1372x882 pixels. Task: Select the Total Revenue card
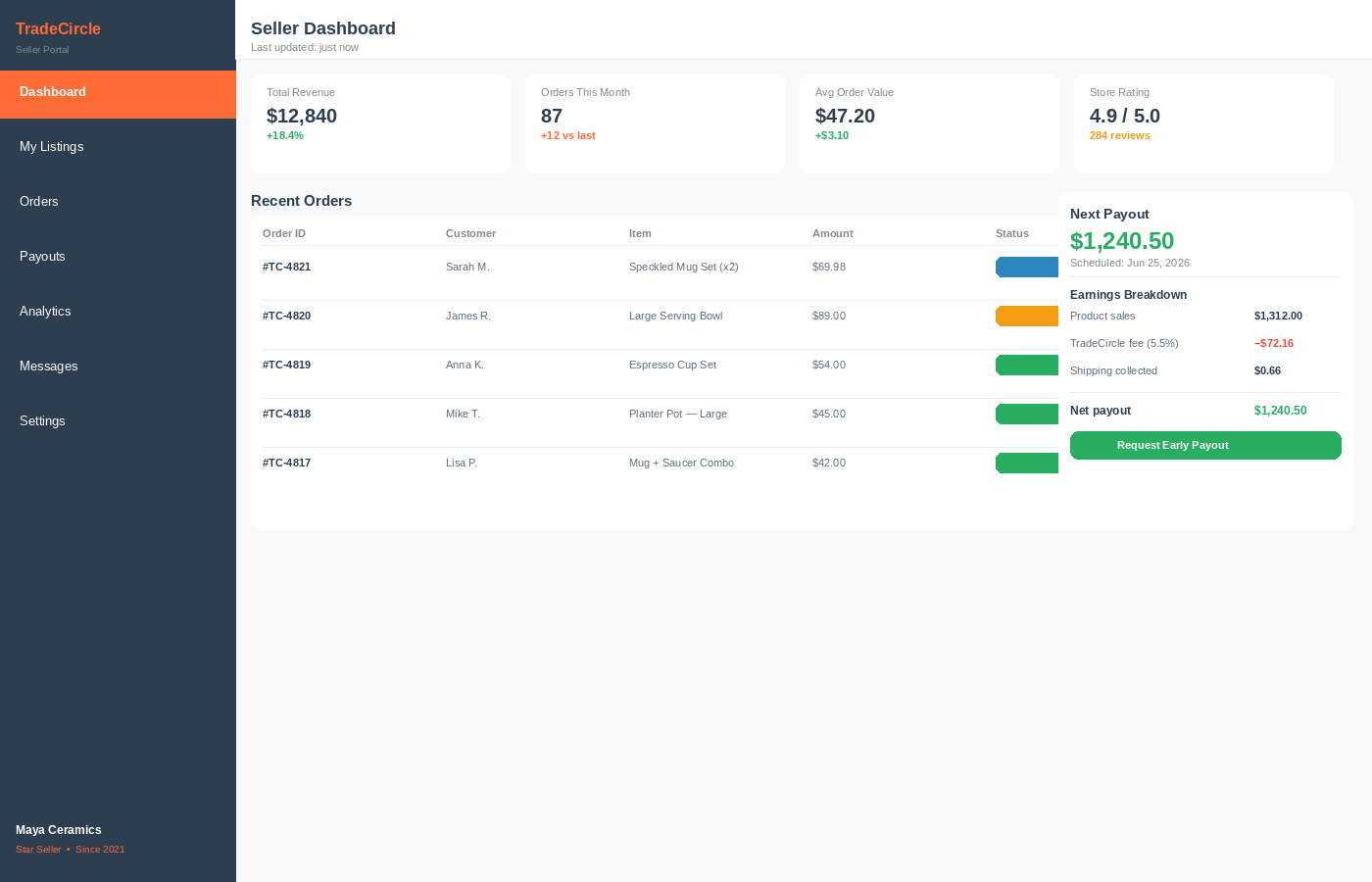380,123
